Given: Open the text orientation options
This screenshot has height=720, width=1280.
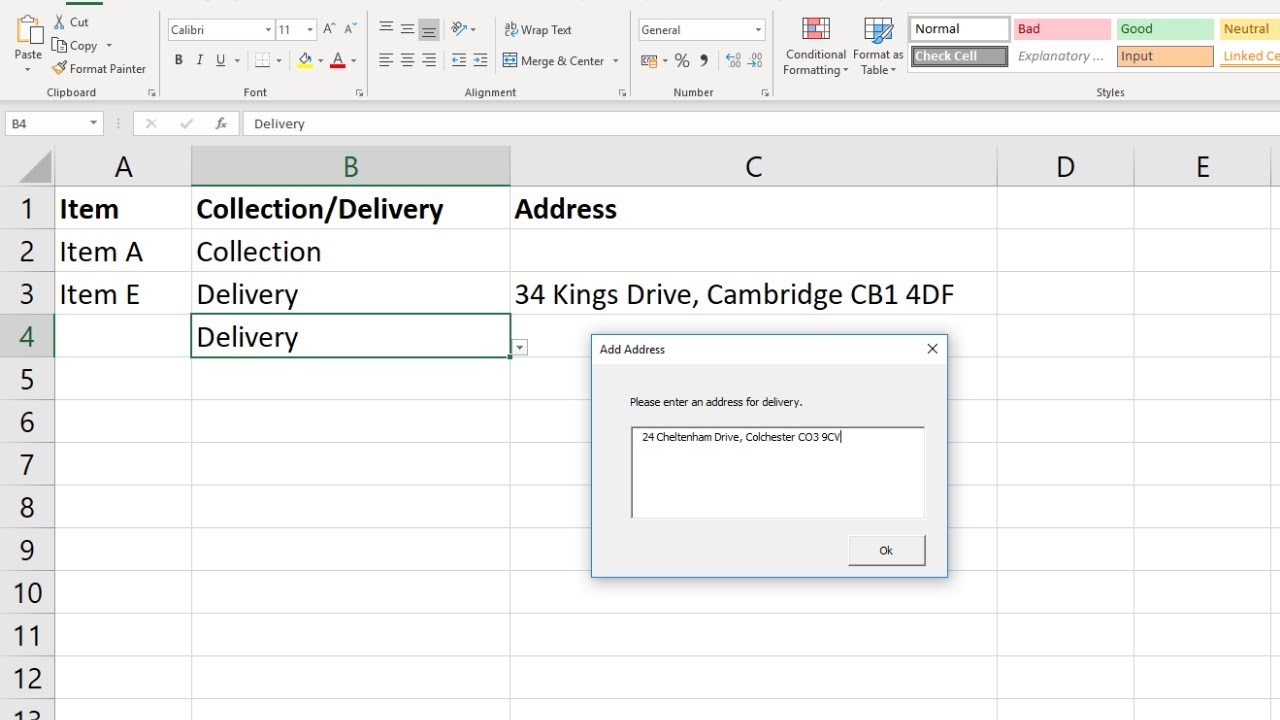Looking at the screenshot, I should click(x=462, y=29).
